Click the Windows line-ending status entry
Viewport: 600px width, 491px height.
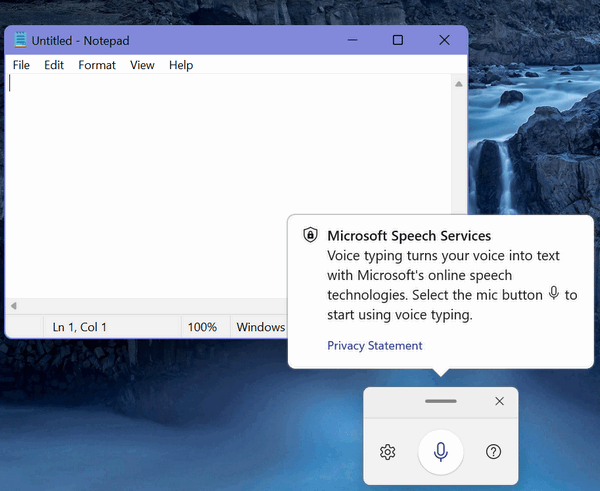(261, 327)
